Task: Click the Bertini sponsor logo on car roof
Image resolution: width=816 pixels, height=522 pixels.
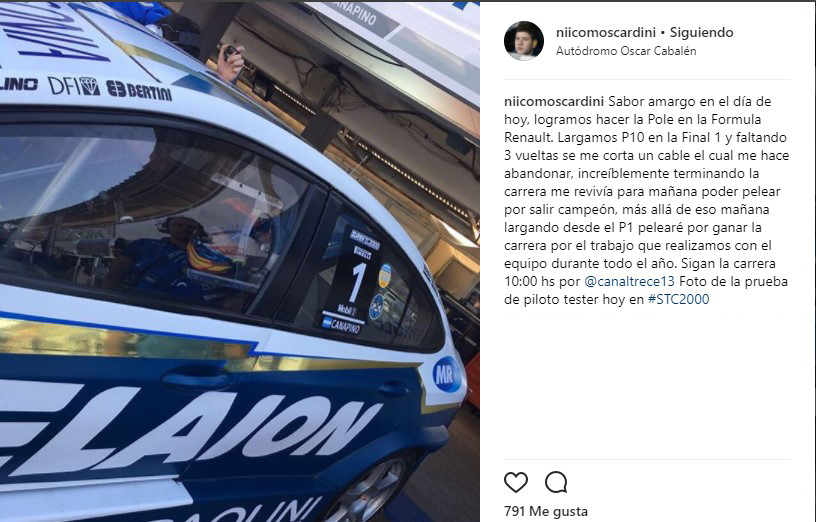Action: tap(139, 91)
